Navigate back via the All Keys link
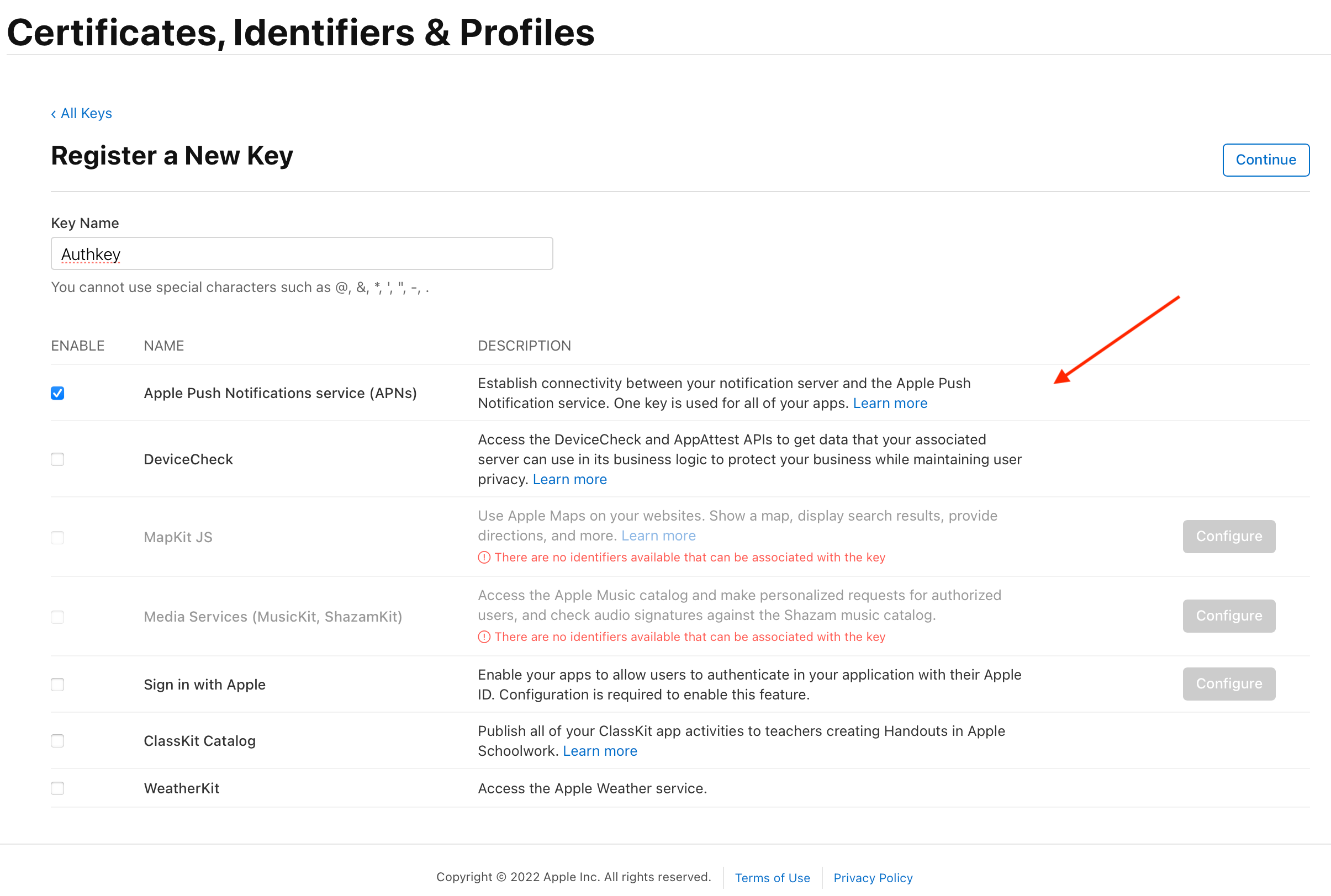The height and width of the screenshot is (896, 1331). [86, 113]
